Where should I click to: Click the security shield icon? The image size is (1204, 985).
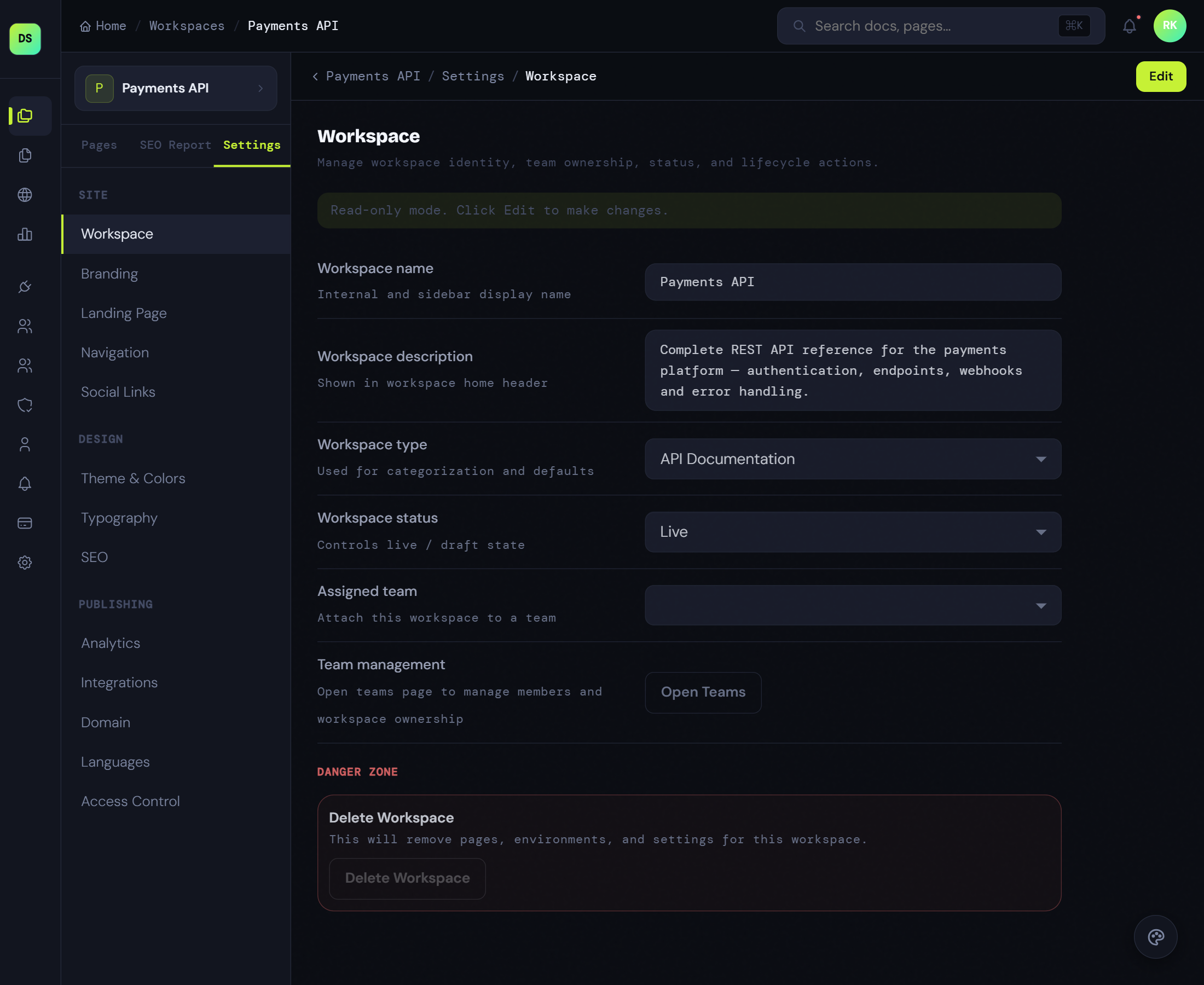tap(25, 404)
